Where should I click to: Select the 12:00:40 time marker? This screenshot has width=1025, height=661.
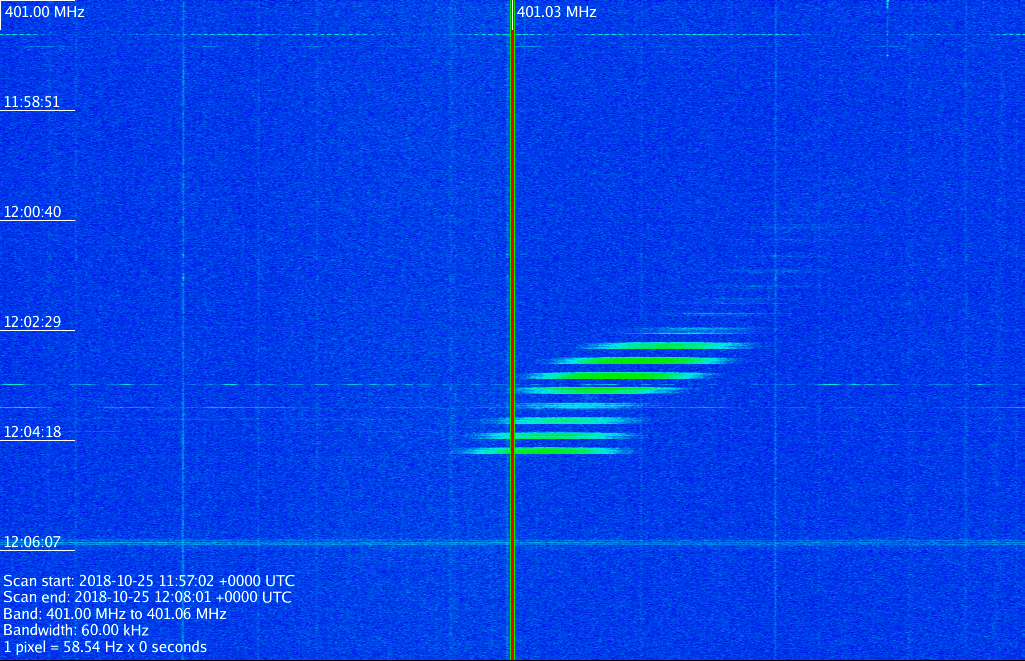[33, 212]
